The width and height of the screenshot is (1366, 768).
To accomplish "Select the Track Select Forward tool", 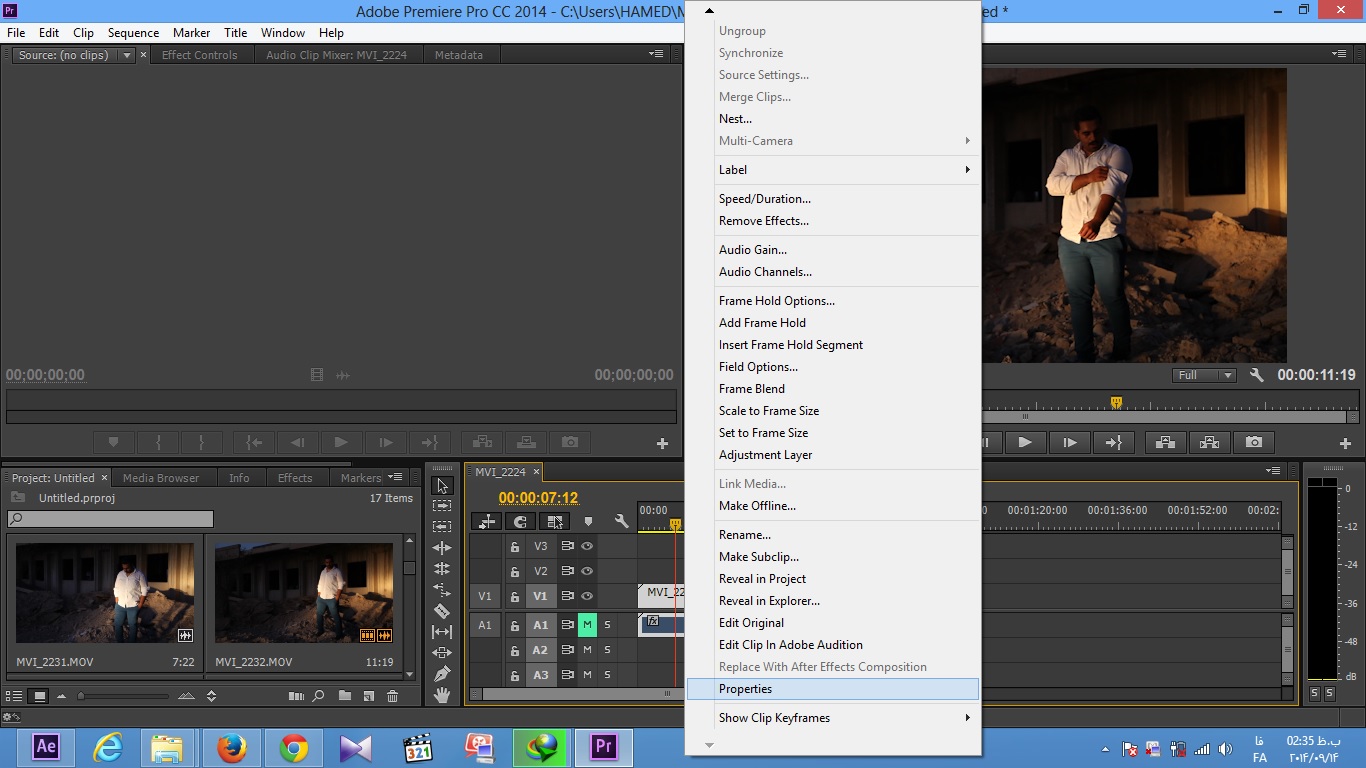I will (442, 506).
